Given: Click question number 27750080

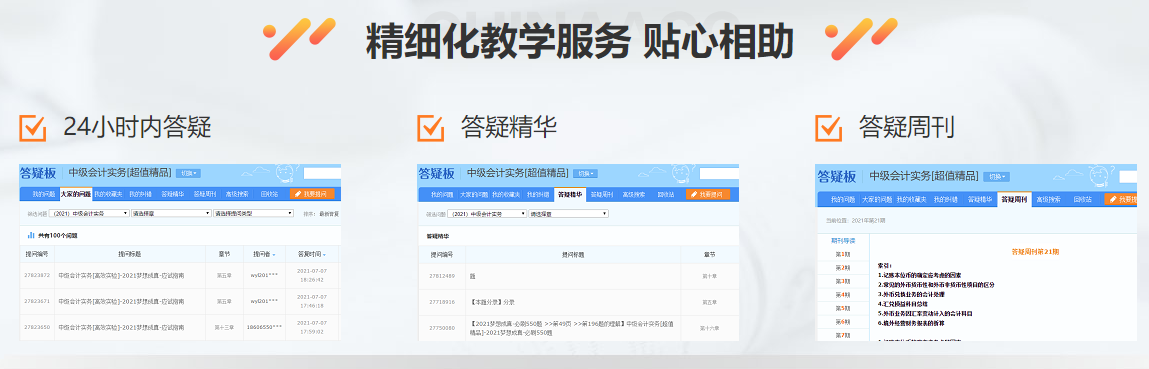Looking at the screenshot, I should click(x=442, y=328).
